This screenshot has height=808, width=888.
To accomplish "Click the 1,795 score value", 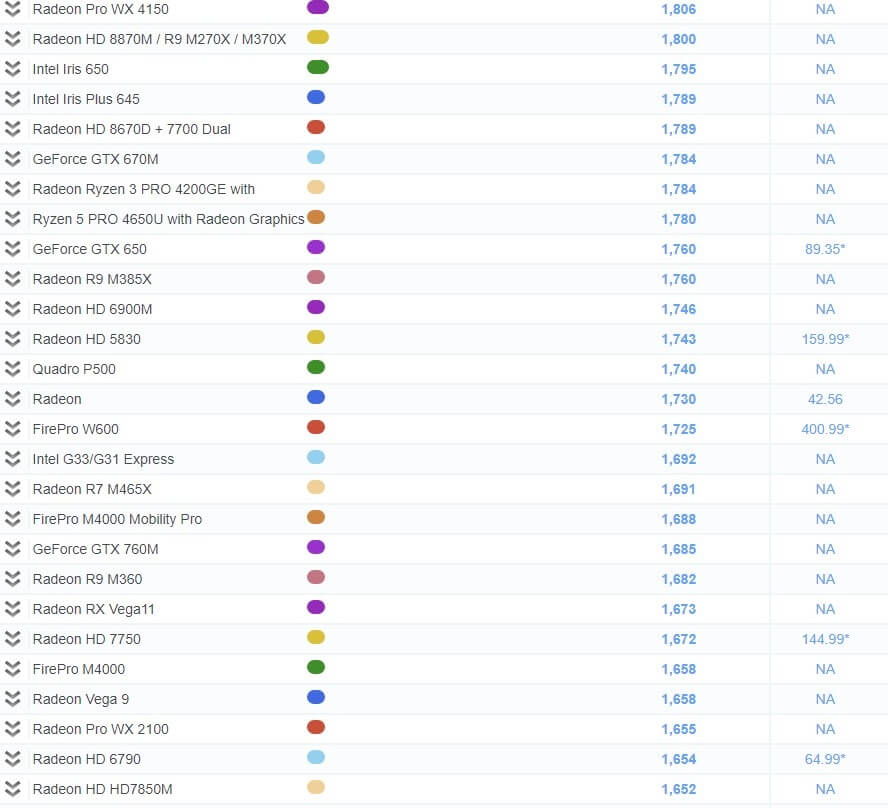I will pyautogui.click(x=678, y=69).
